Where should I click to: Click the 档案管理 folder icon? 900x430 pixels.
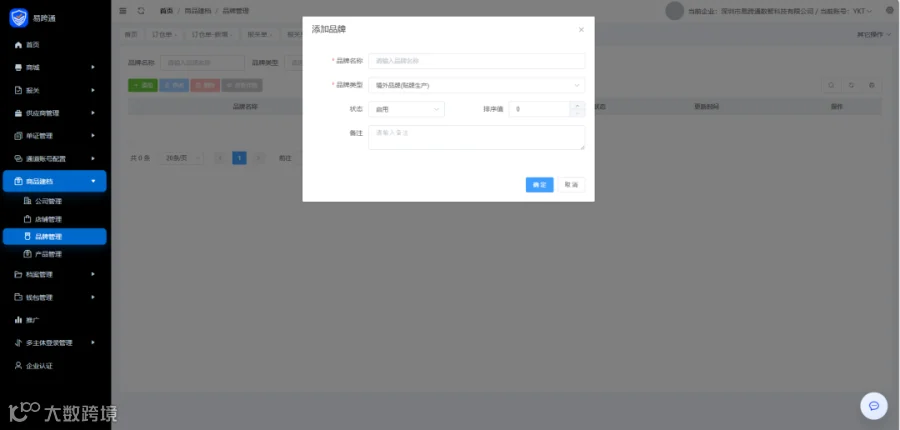click(18, 274)
